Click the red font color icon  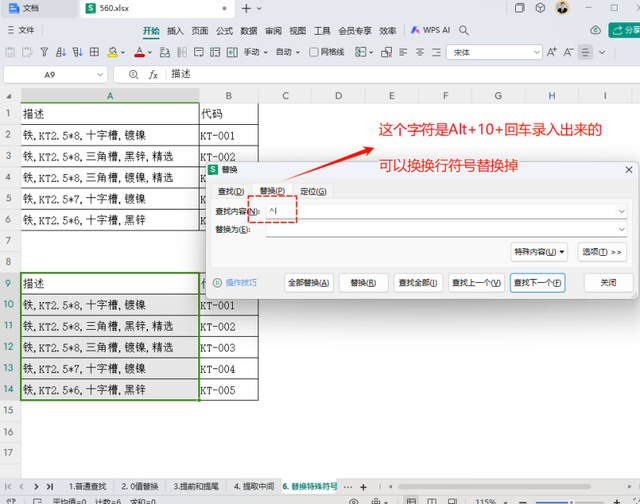tap(140, 52)
